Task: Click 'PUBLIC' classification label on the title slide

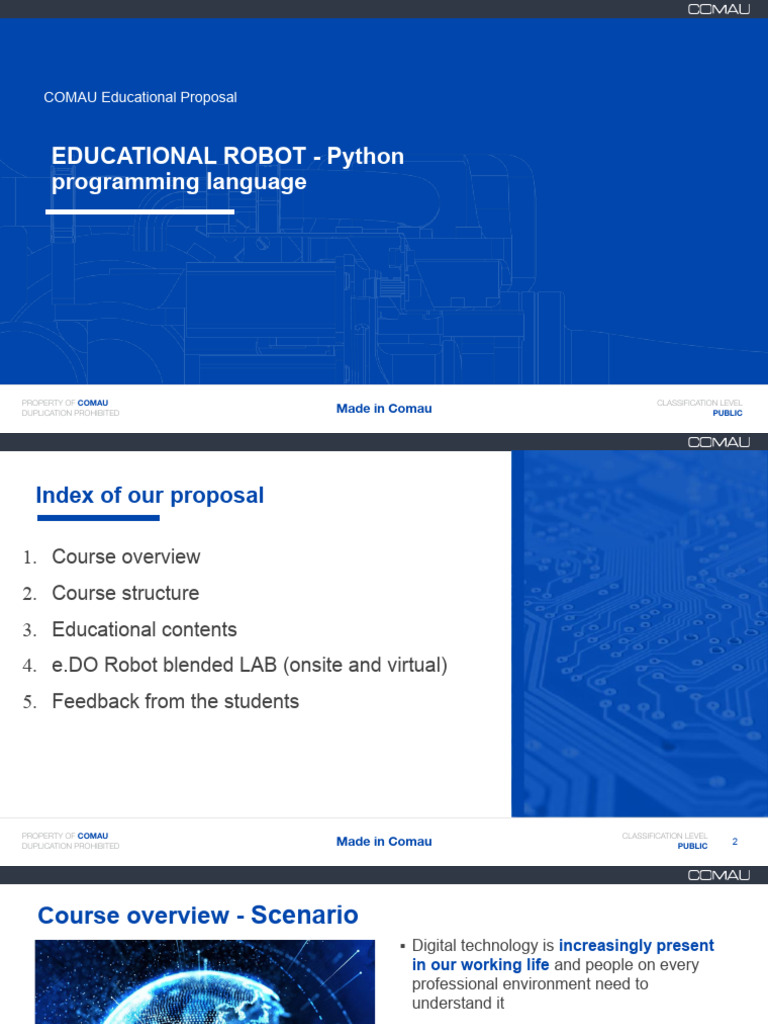Action: pos(728,413)
